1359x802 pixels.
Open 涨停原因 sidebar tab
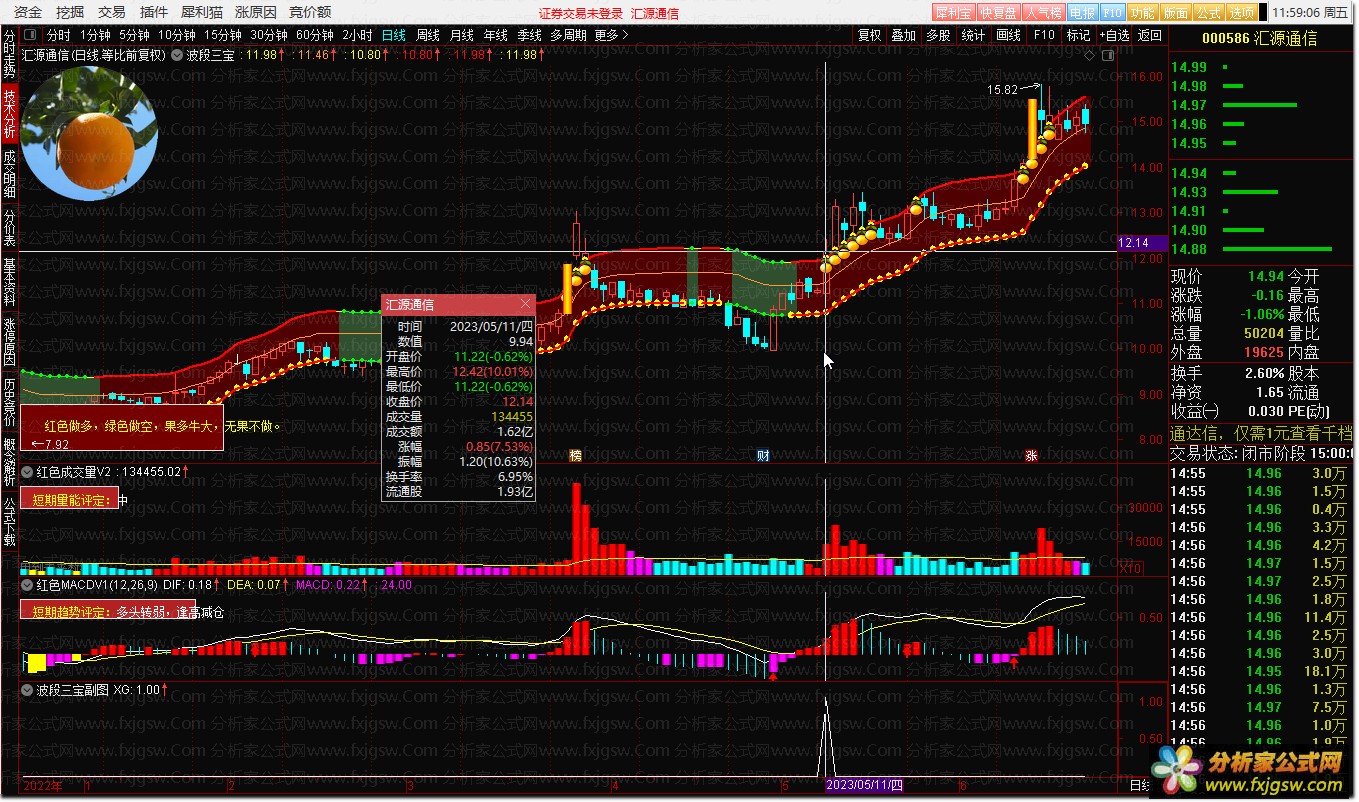click(9, 342)
